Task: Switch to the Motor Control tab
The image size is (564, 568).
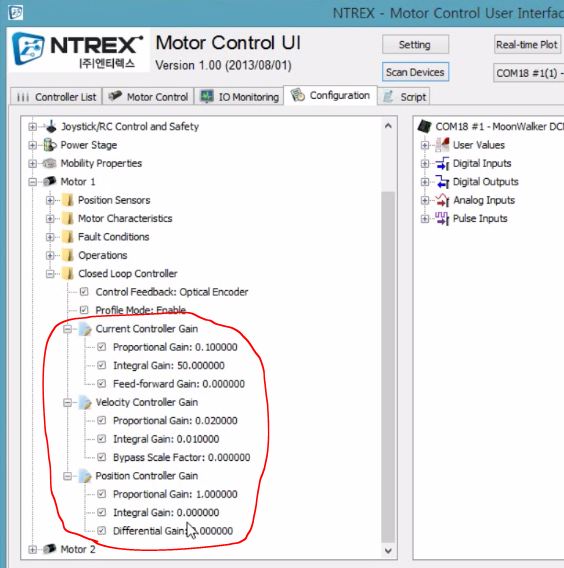Action: tap(148, 97)
